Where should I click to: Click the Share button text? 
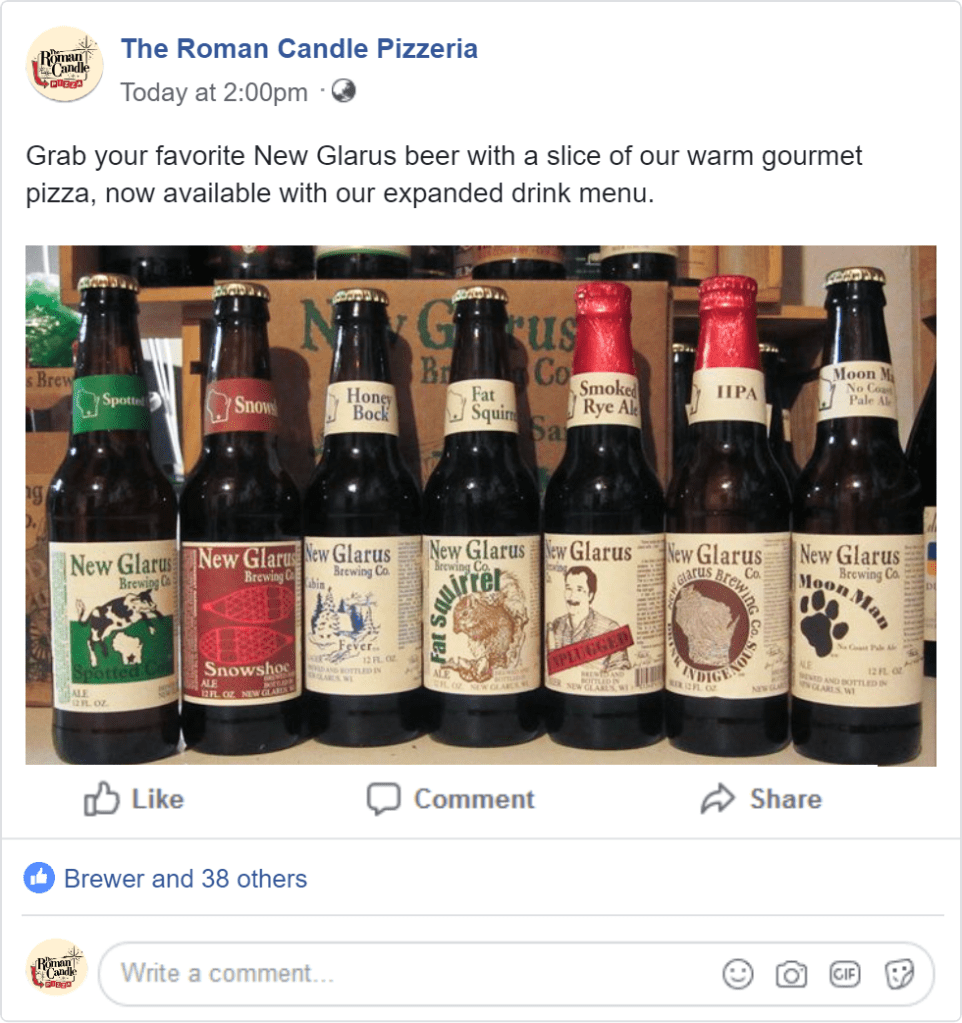point(786,799)
